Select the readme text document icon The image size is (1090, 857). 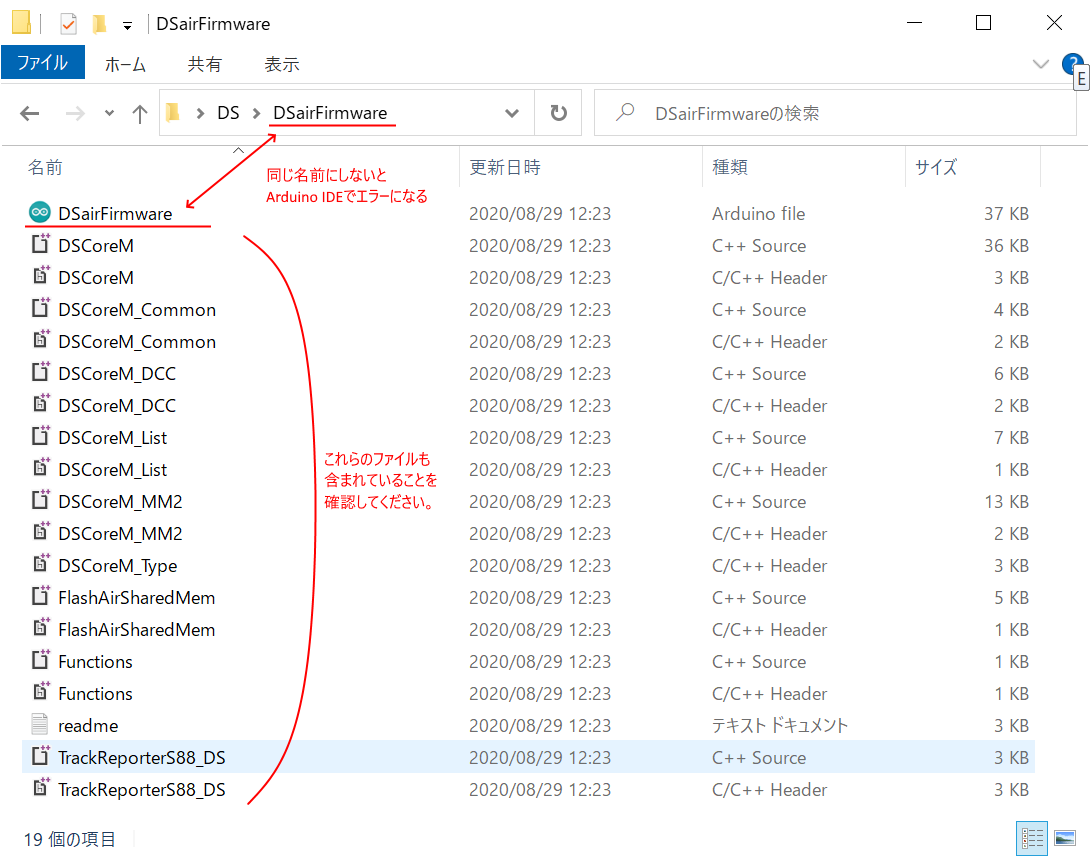tap(40, 724)
